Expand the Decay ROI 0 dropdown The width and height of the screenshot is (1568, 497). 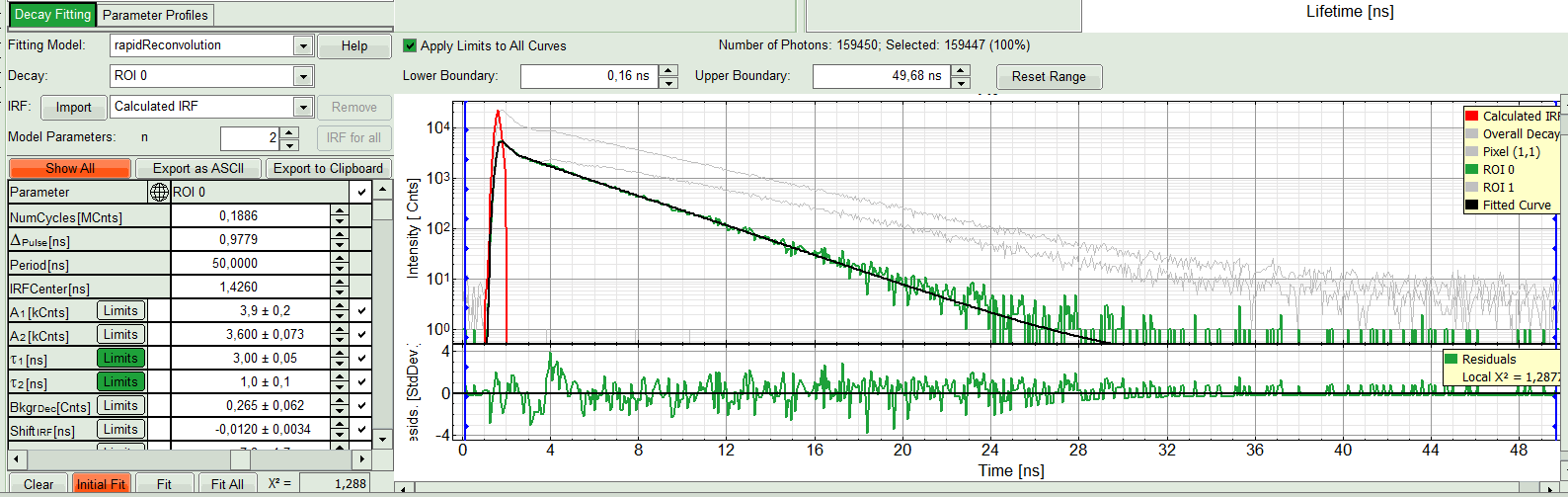pyautogui.click(x=303, y=76)
